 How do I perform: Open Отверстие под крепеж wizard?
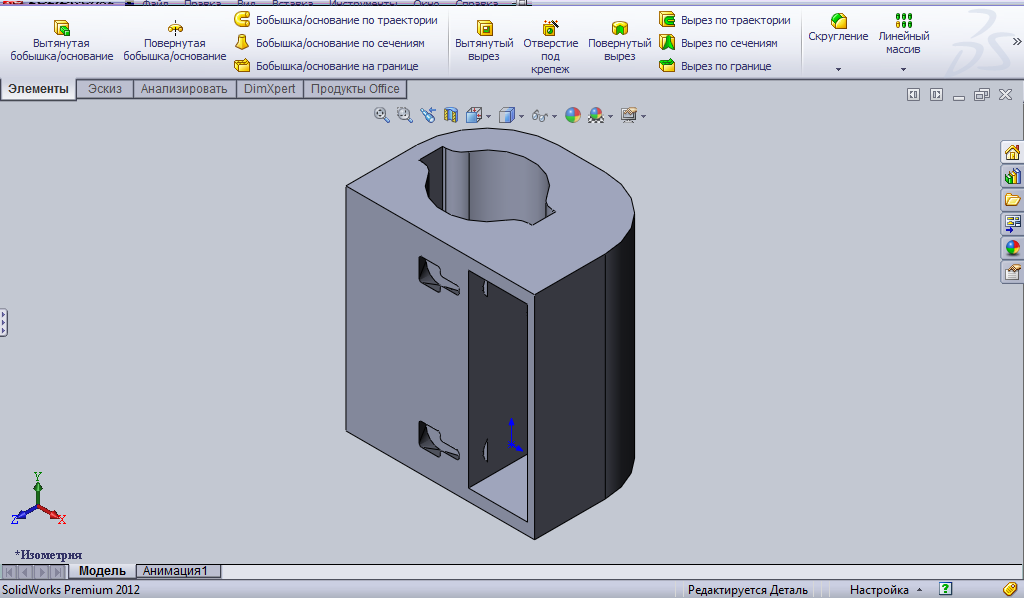(x=551, y=46)
